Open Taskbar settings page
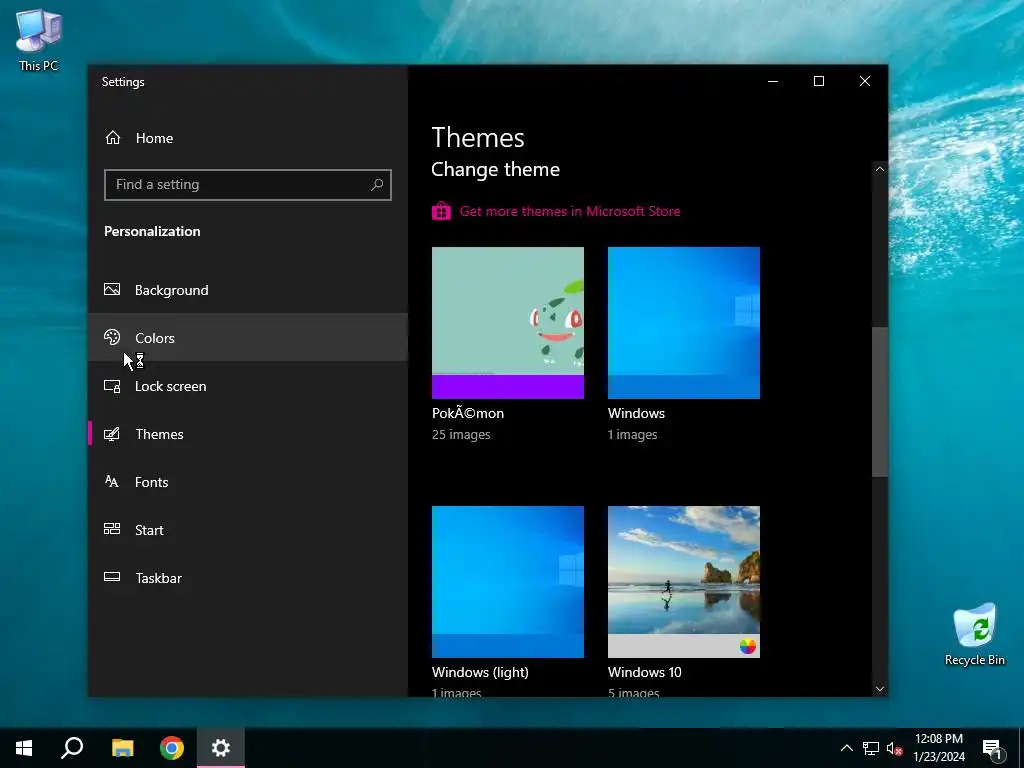1024x768 pixels. click(x=248, y=578)
